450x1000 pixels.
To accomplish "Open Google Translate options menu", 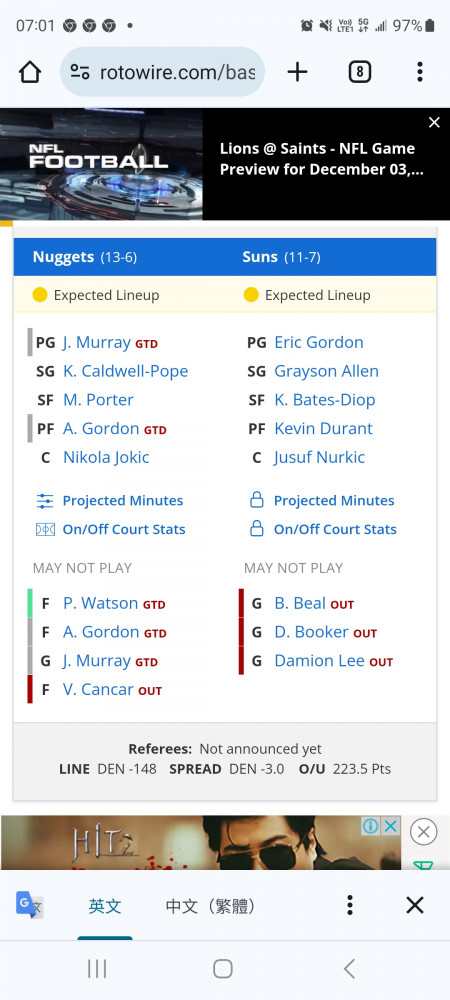I will point(349,905).
